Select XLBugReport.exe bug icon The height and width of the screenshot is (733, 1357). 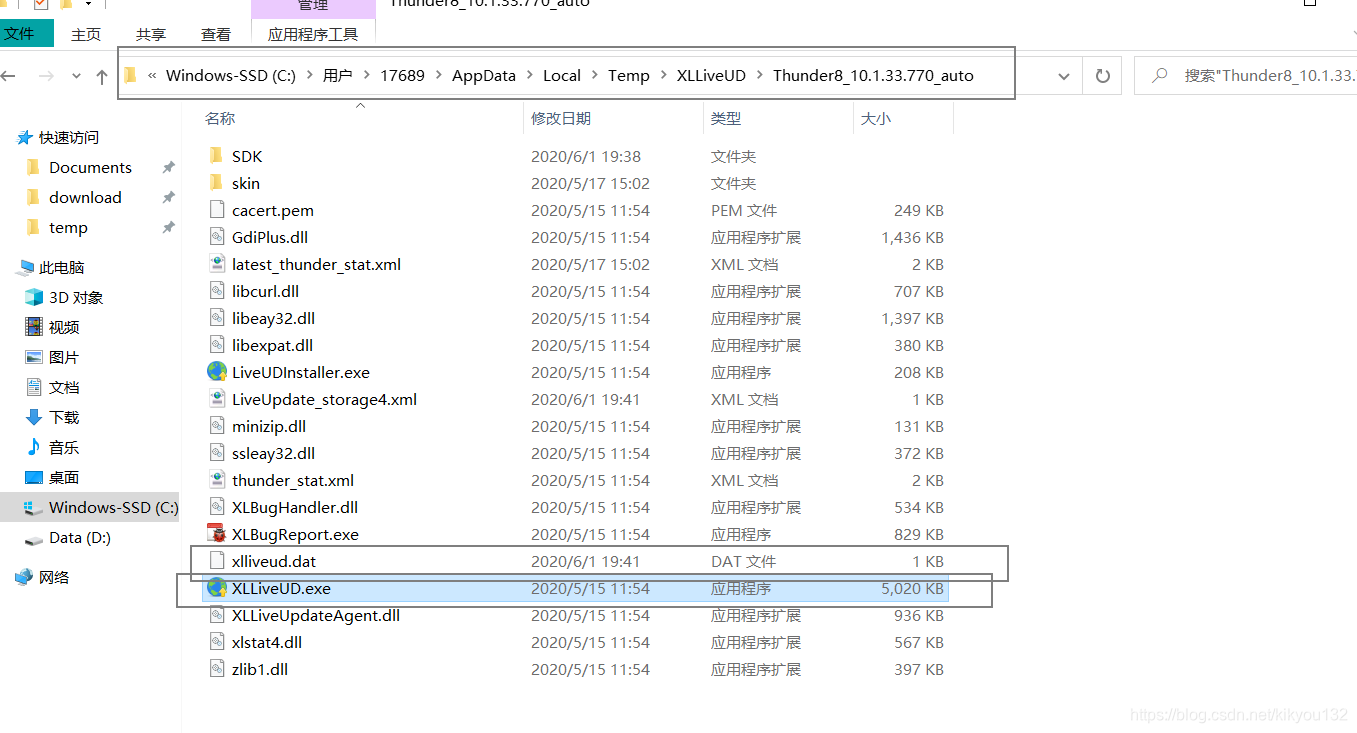tap(216, 534)
